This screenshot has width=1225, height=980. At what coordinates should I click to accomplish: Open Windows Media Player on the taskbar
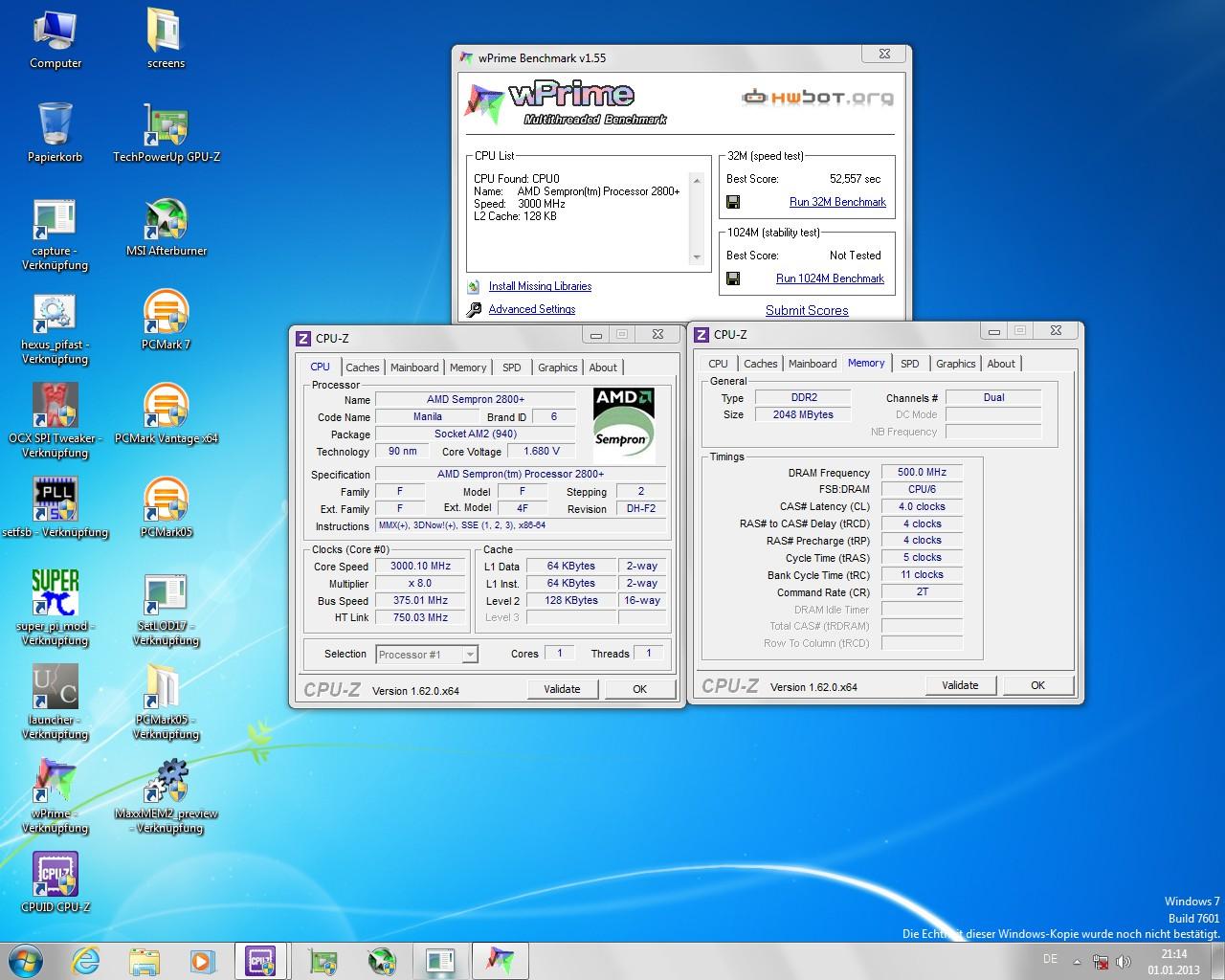pyautogui.click(x=202, y=960)
